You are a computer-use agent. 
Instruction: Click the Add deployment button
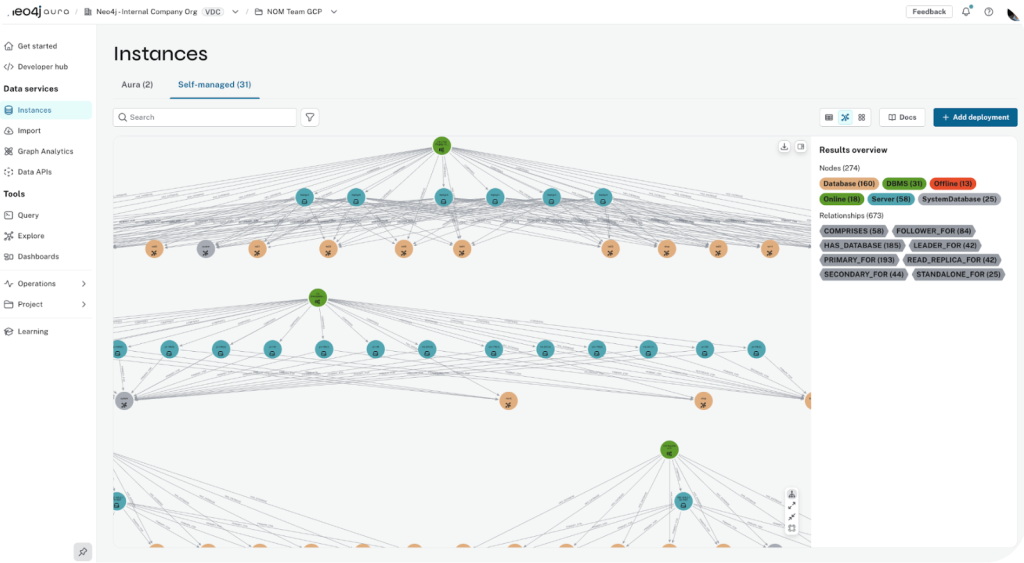click(x=974, y=117)
